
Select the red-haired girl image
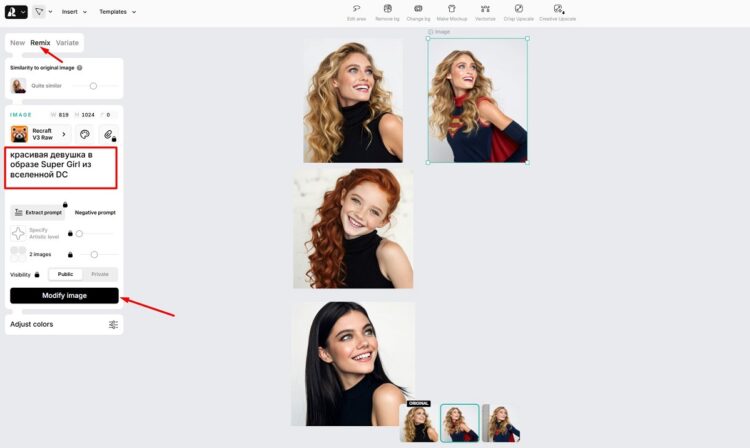pyautogui.click(x=353, y=229)
